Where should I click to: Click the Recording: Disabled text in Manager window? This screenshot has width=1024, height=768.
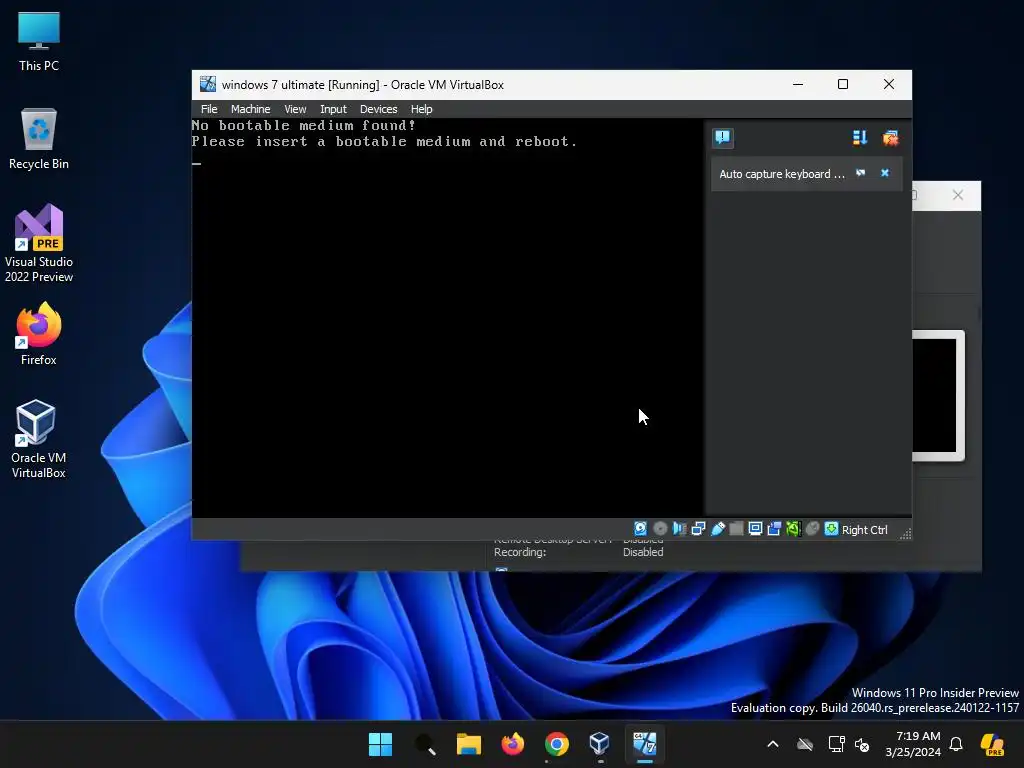579,552
